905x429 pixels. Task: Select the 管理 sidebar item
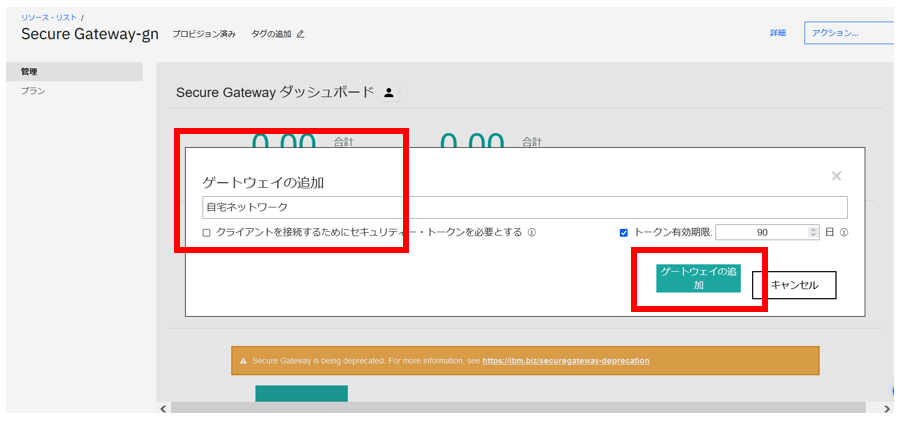74,72
